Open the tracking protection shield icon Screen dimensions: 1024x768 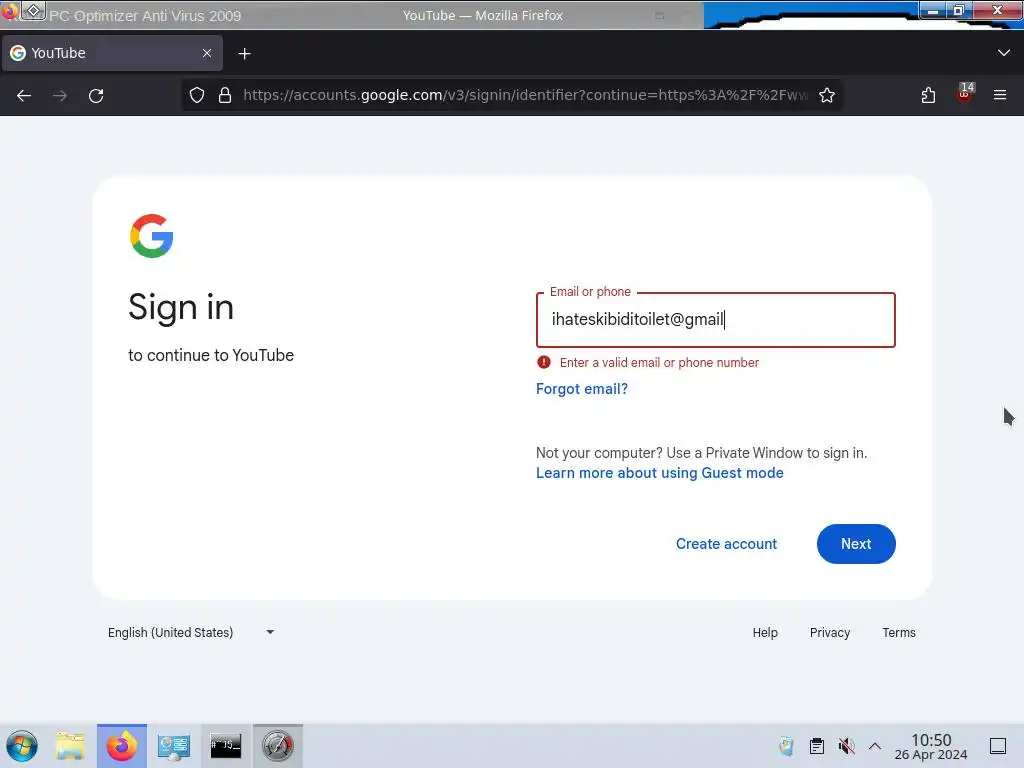click(197, 95)
